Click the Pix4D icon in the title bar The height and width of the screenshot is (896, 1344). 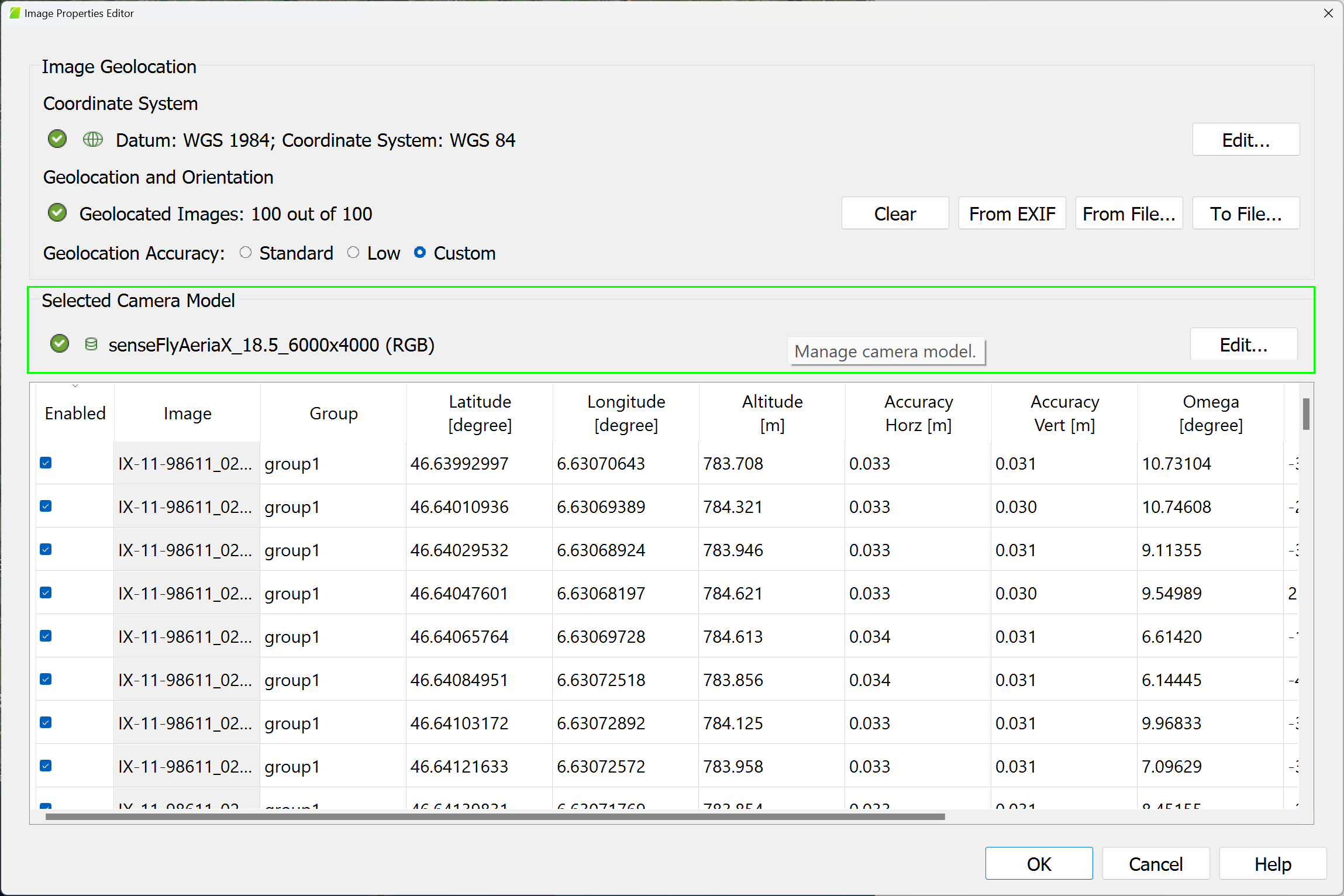click(13, 13)
